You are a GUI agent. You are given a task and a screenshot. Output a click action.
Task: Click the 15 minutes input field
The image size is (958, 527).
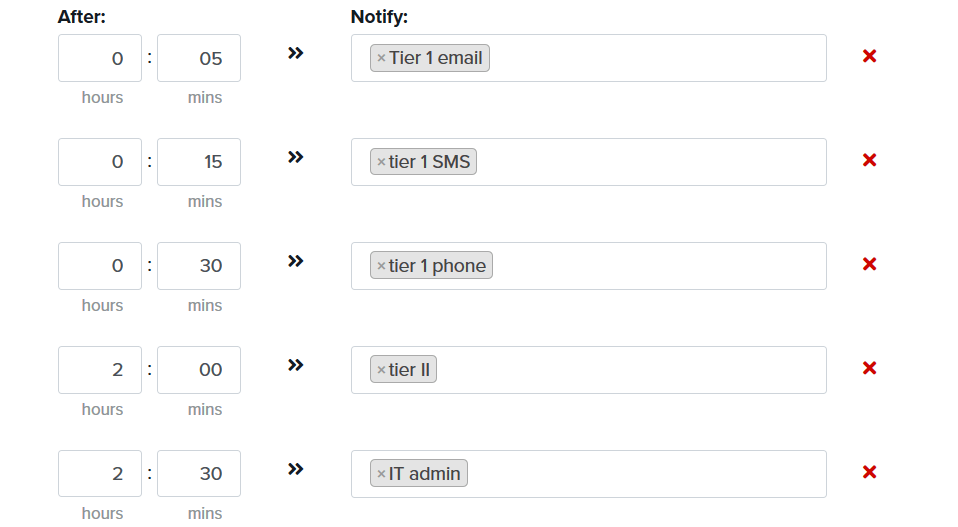point(199,162)
